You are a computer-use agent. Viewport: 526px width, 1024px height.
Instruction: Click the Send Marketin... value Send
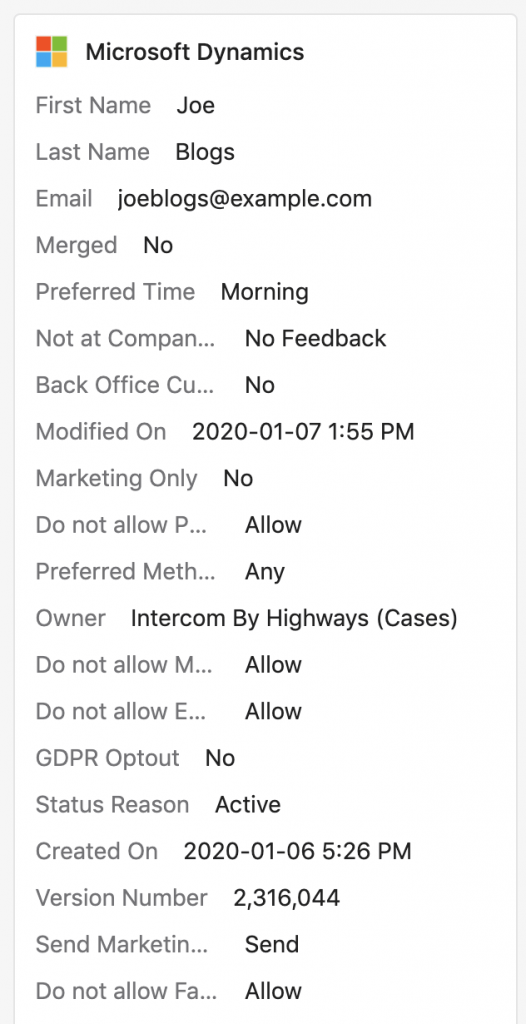pyautogui.click(x=272, y=944)
